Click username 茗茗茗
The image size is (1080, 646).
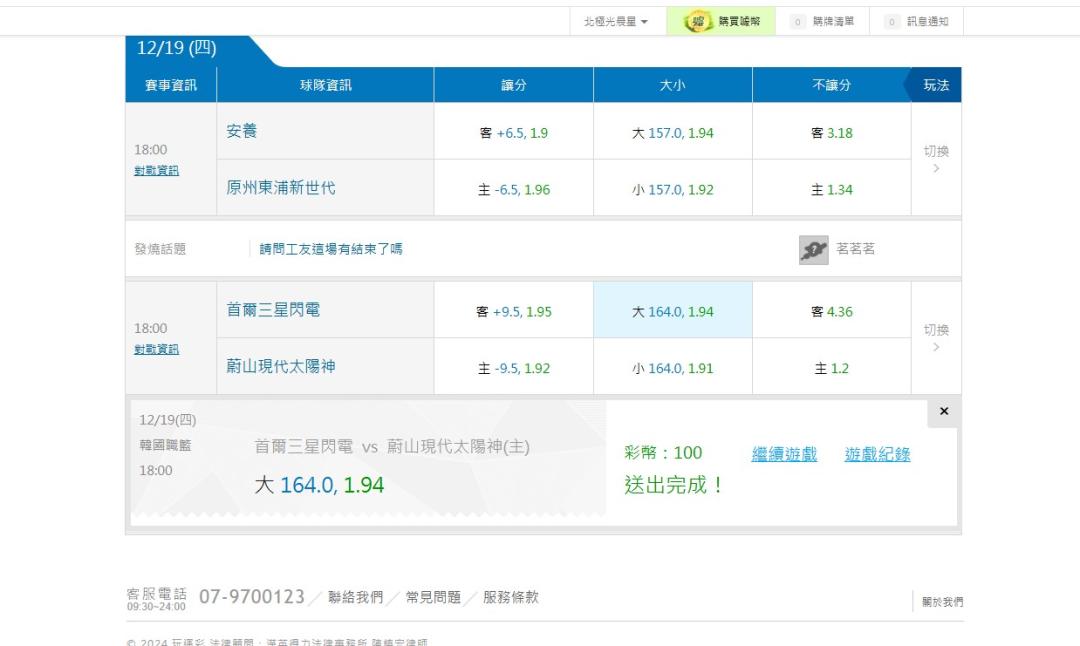pos(855,249)
